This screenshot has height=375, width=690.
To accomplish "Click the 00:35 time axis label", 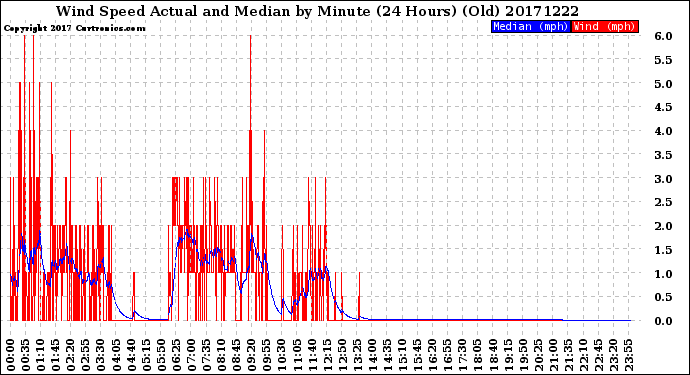I will click(26, 355).
